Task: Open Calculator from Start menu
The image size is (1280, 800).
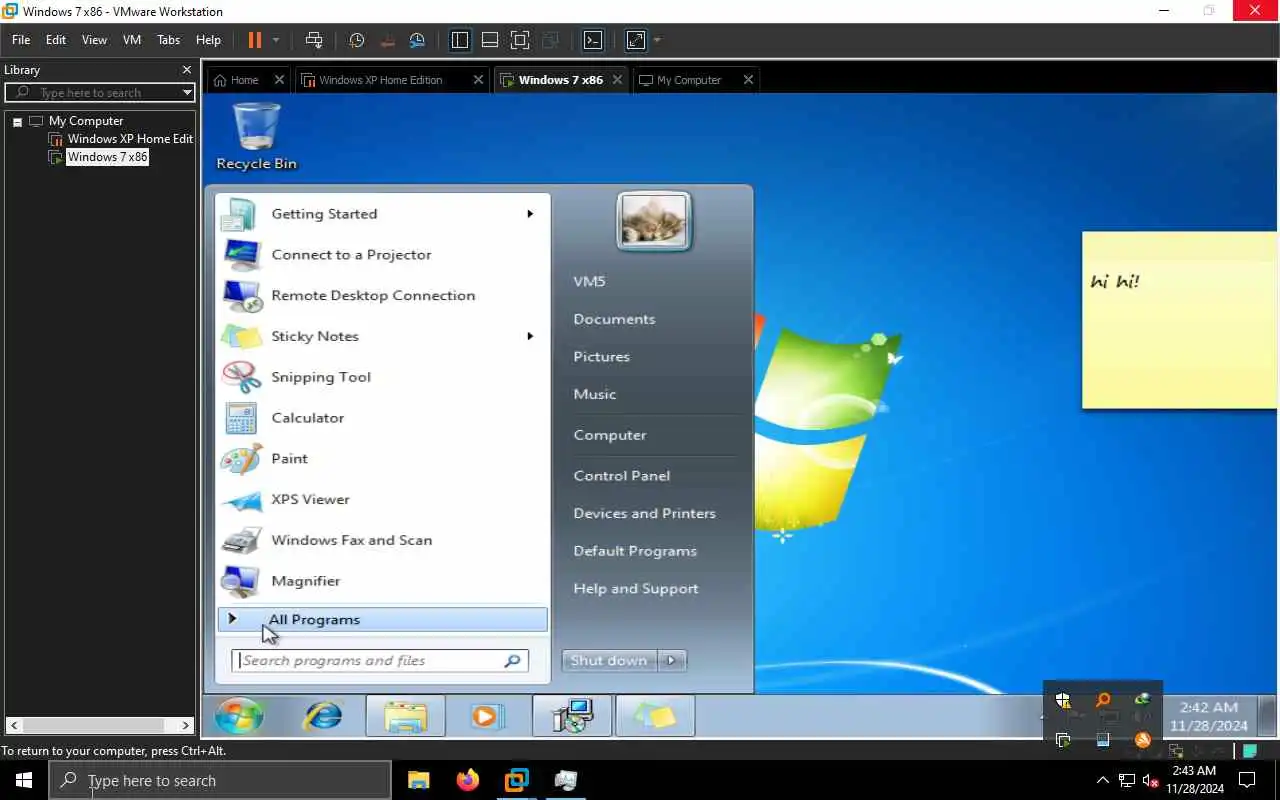Action: (382, 418)
